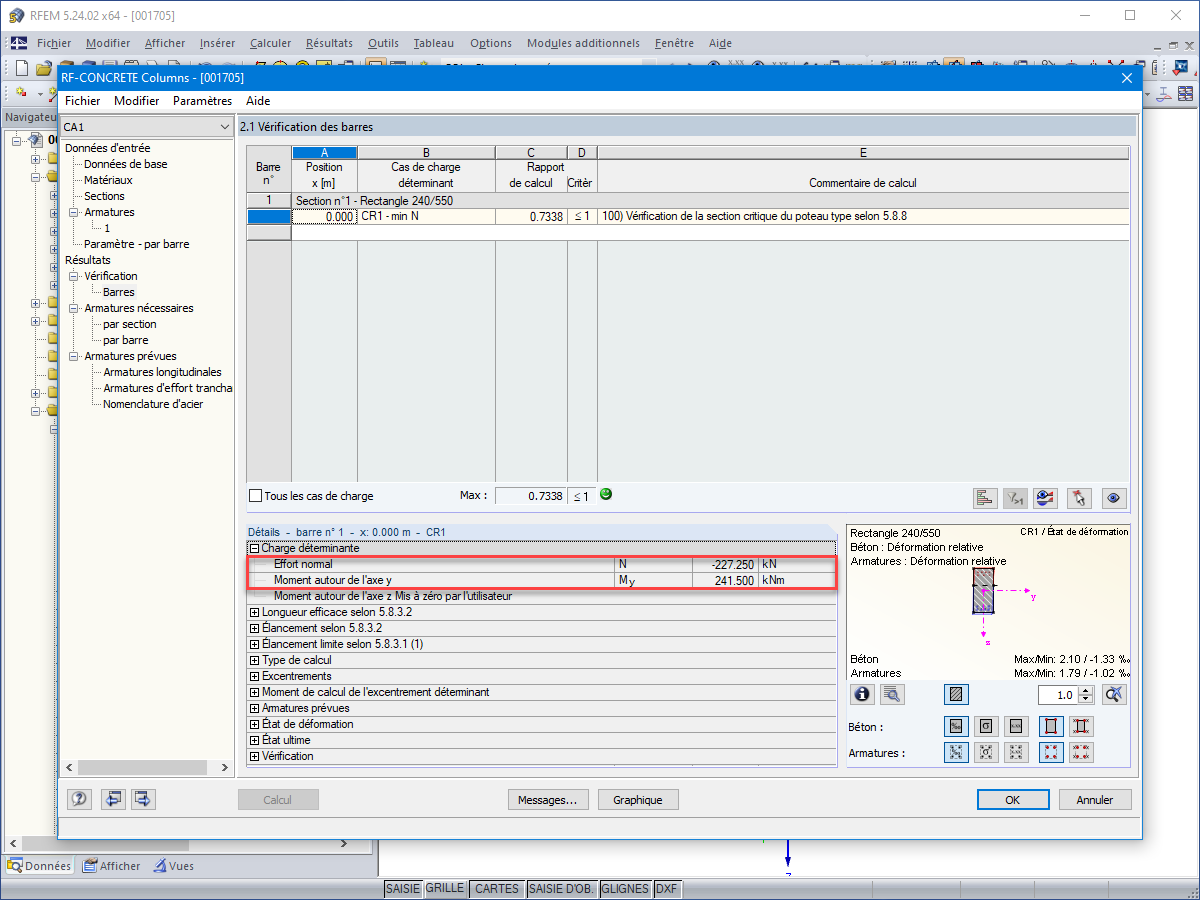Show Armatures stress sigma icon
This screenshot has width=1200, height=900.
[986, 752]
